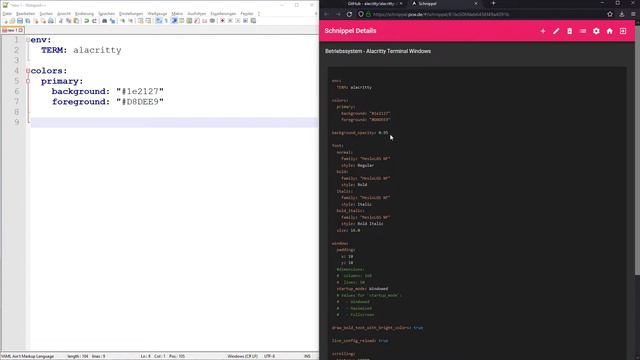This screenshot has width=640, height=360.
Task: Print the document from Notepad++ toolbar
Action: (51, 20)
